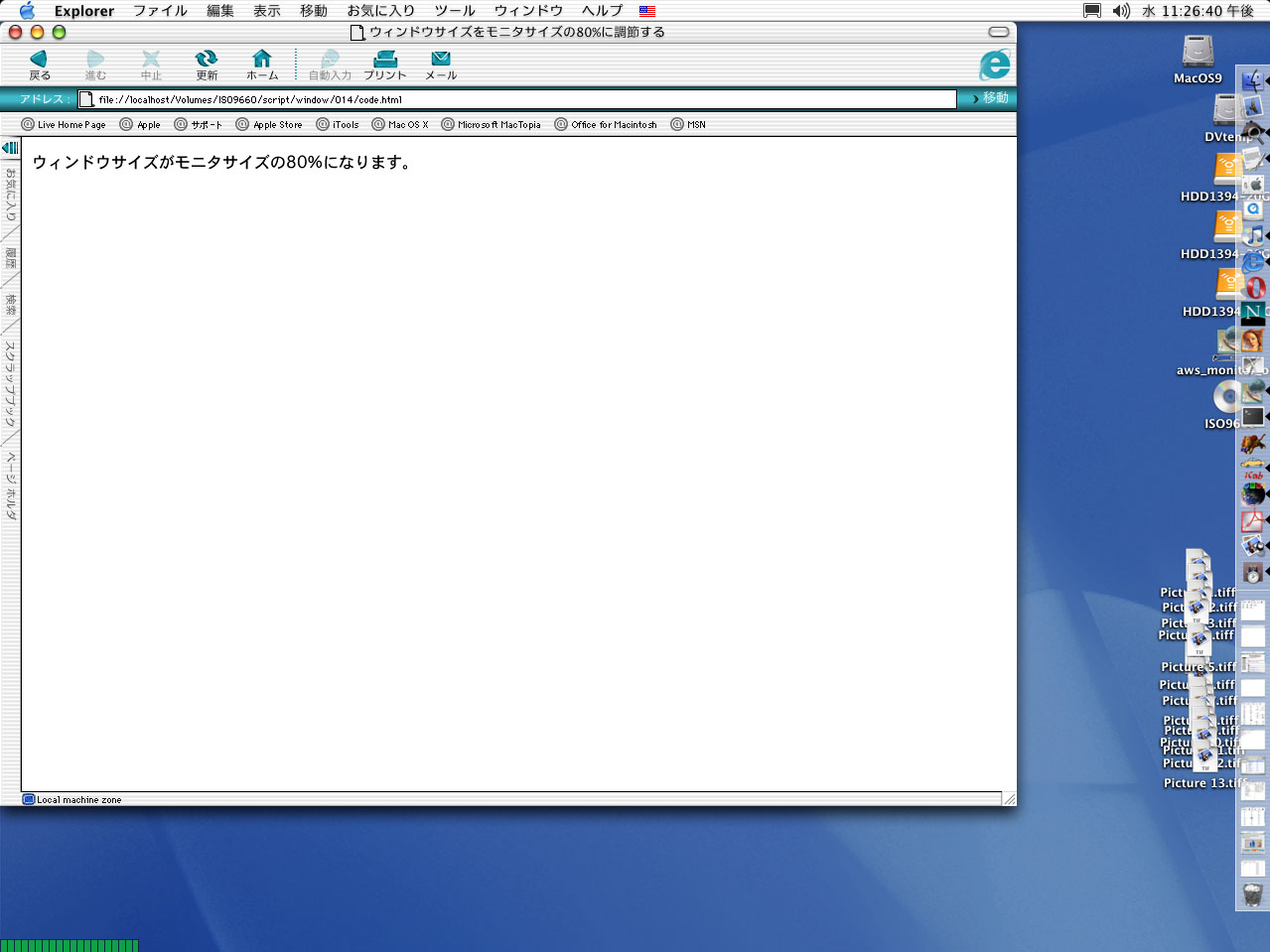Viewport: 1270px width, 952px height.
Task: Open mail via the メール toolbar icon
Action: [441, 66]
